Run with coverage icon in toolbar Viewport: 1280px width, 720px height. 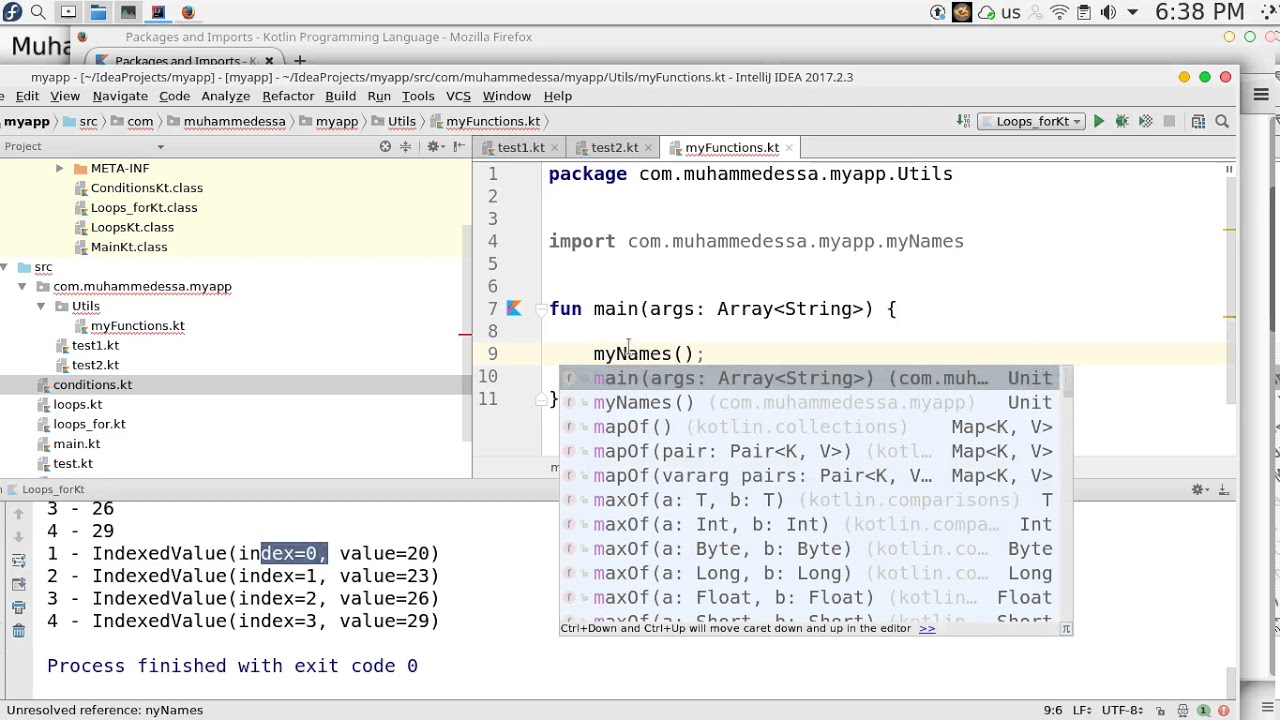(1146, 121)
